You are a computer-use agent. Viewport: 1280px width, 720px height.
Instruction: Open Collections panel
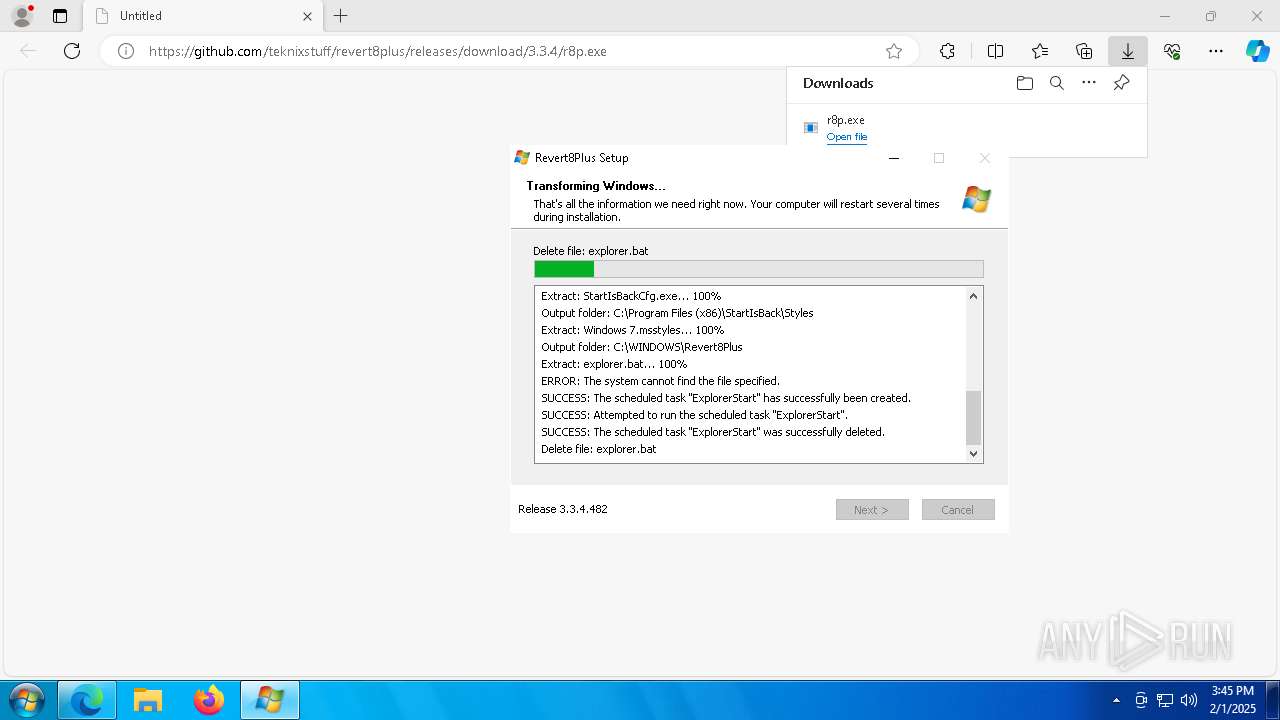pyautogui.click(x=1084, y=51)
